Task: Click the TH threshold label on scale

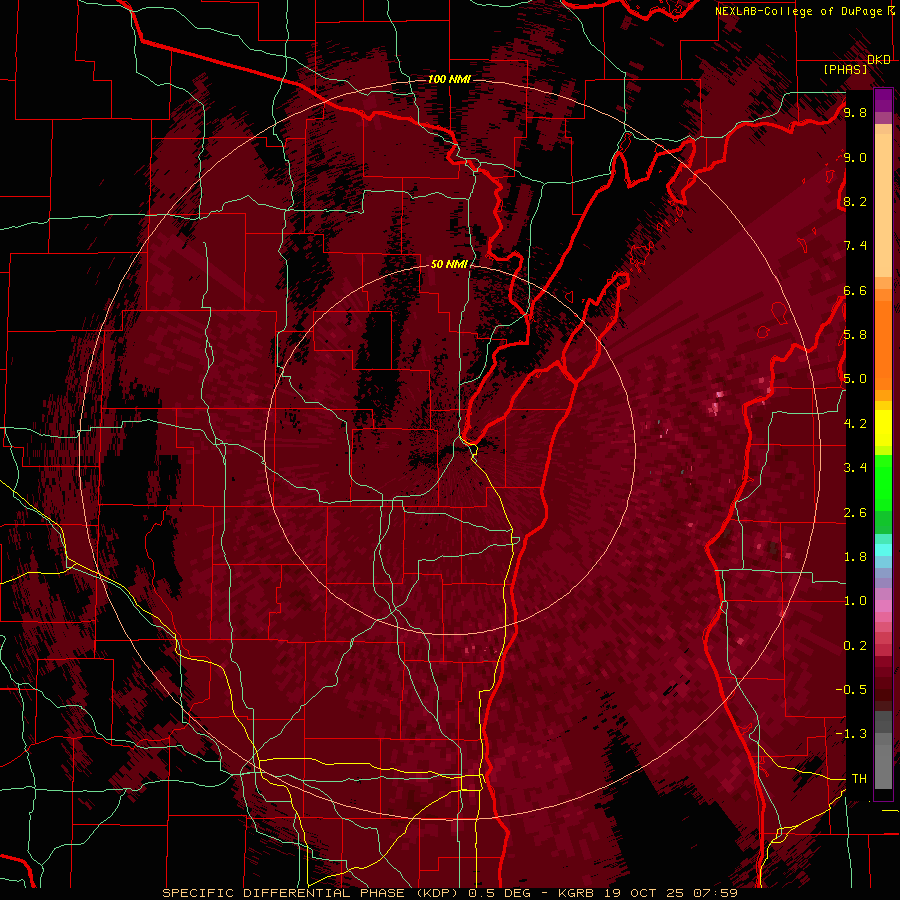Action: point(859,779)
